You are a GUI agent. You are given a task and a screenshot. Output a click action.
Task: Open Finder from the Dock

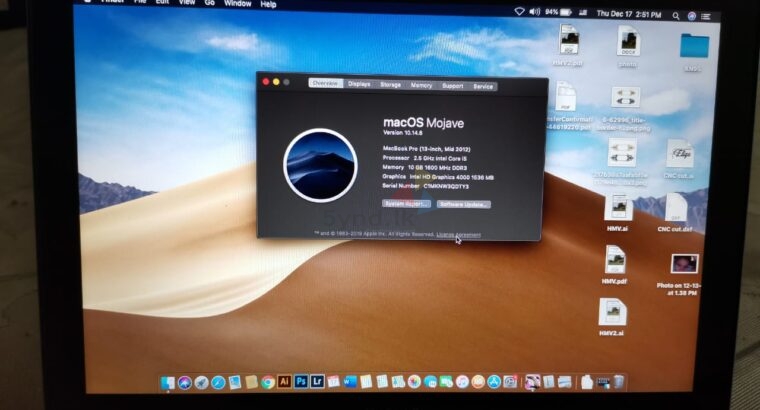coord(168,383)
